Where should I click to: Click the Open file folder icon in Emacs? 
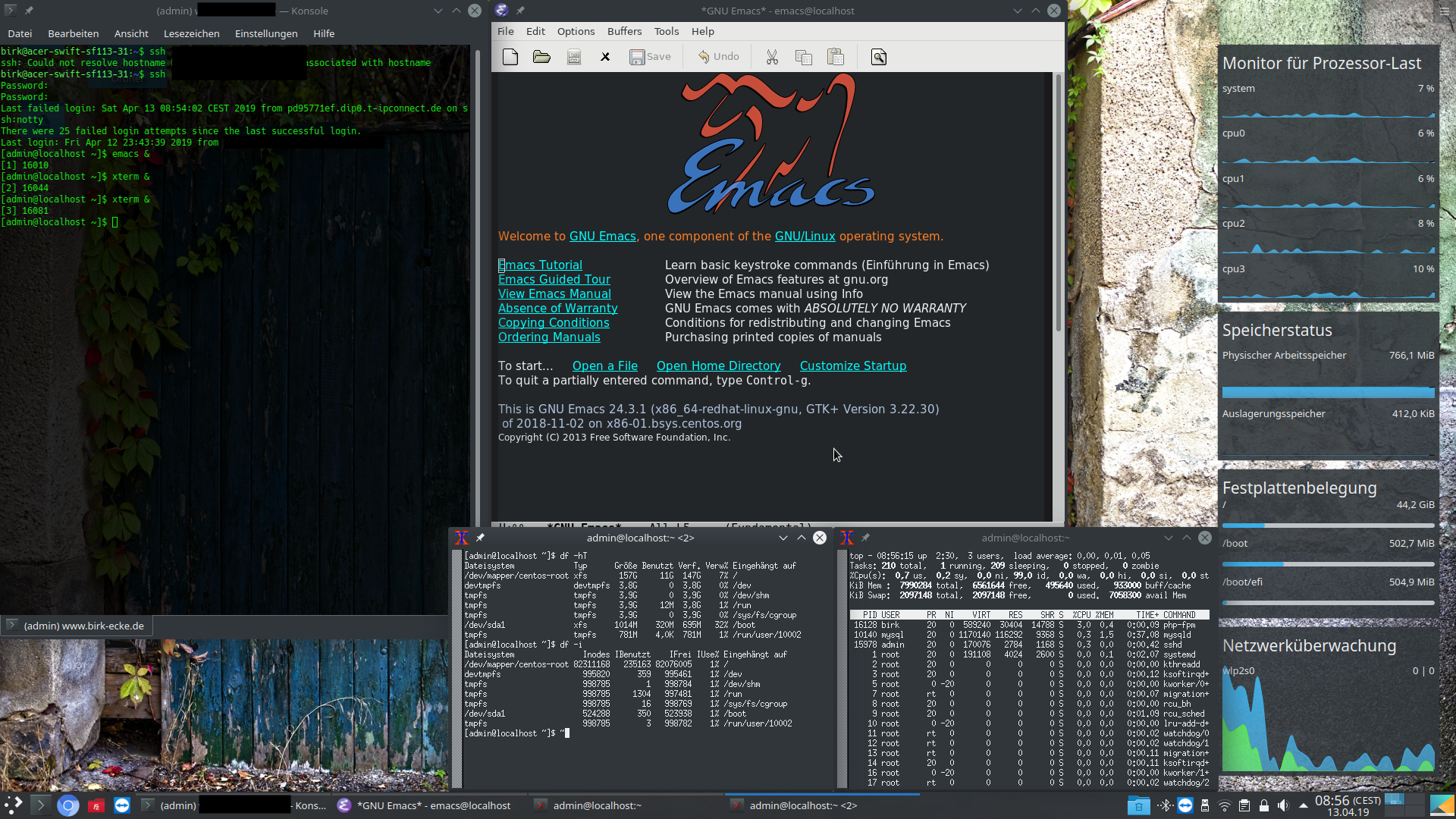[x=541, y=57]
